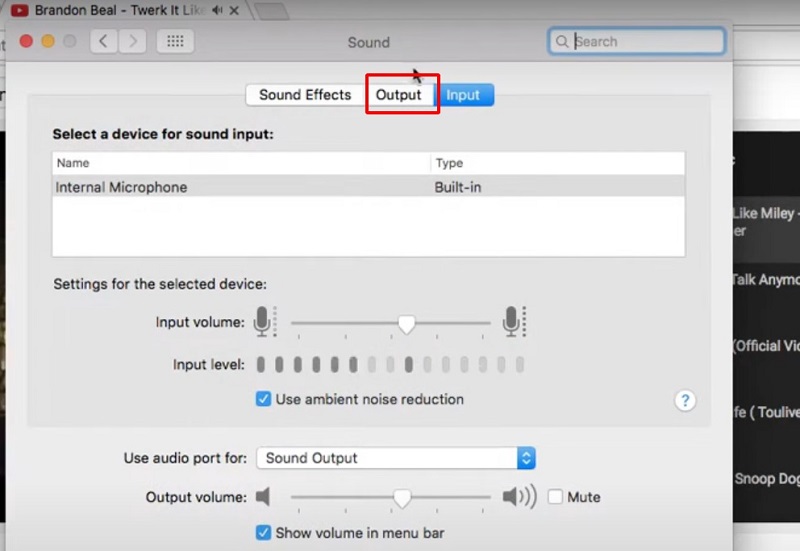Switch to the Sound Effects tab
The height and width of the screenshot is (551, 800).
(305, 95)
